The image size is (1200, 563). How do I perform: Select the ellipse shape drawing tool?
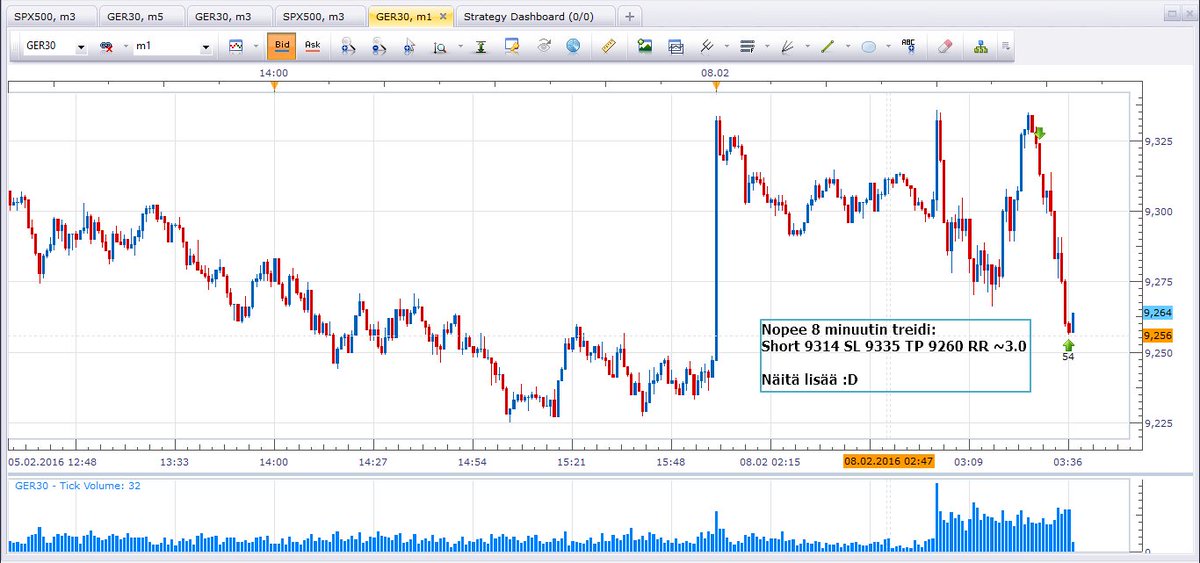[x=868, y=46]
